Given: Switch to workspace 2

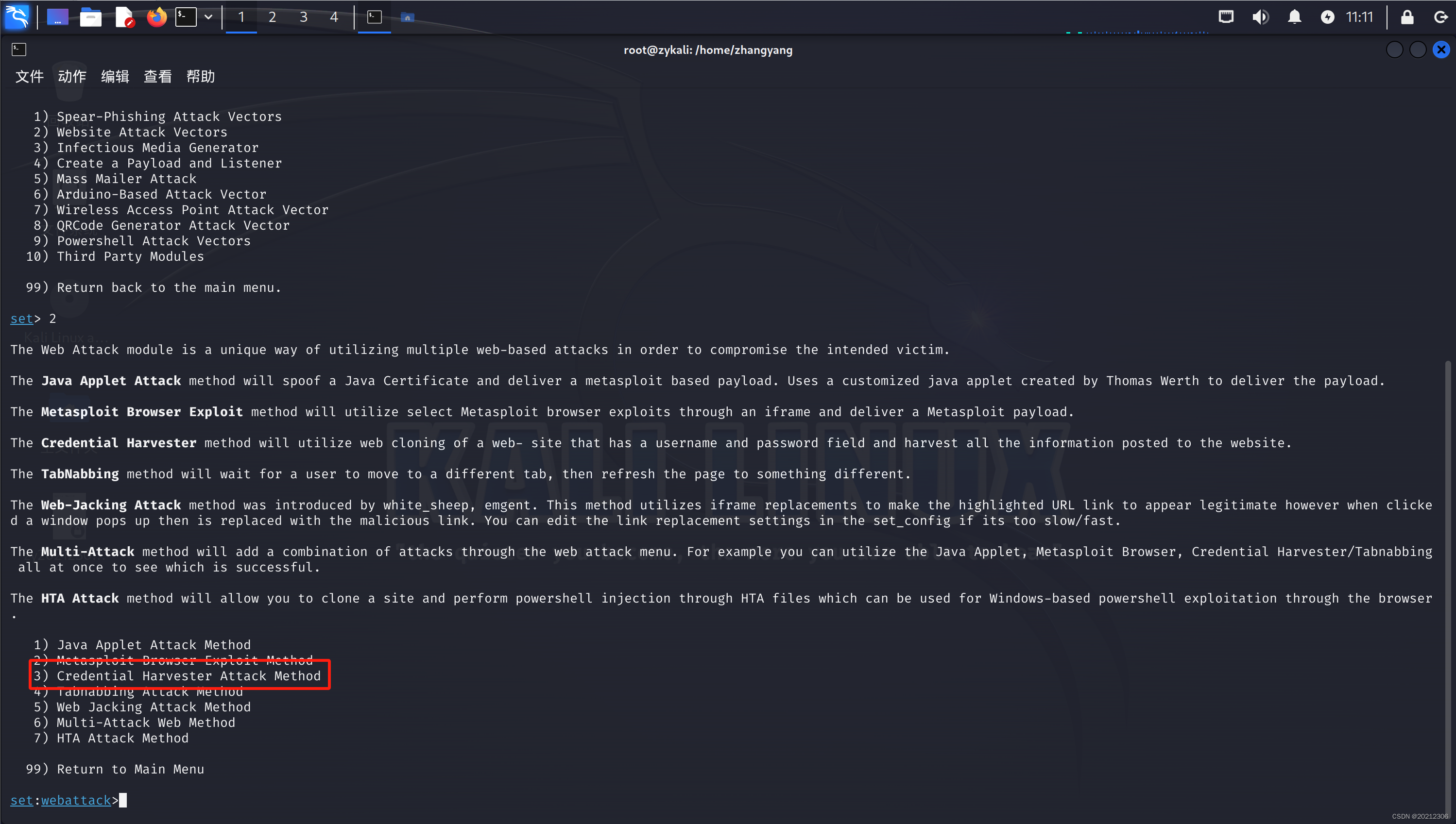Looking at the screenshot, I should [x=272, y=17].
